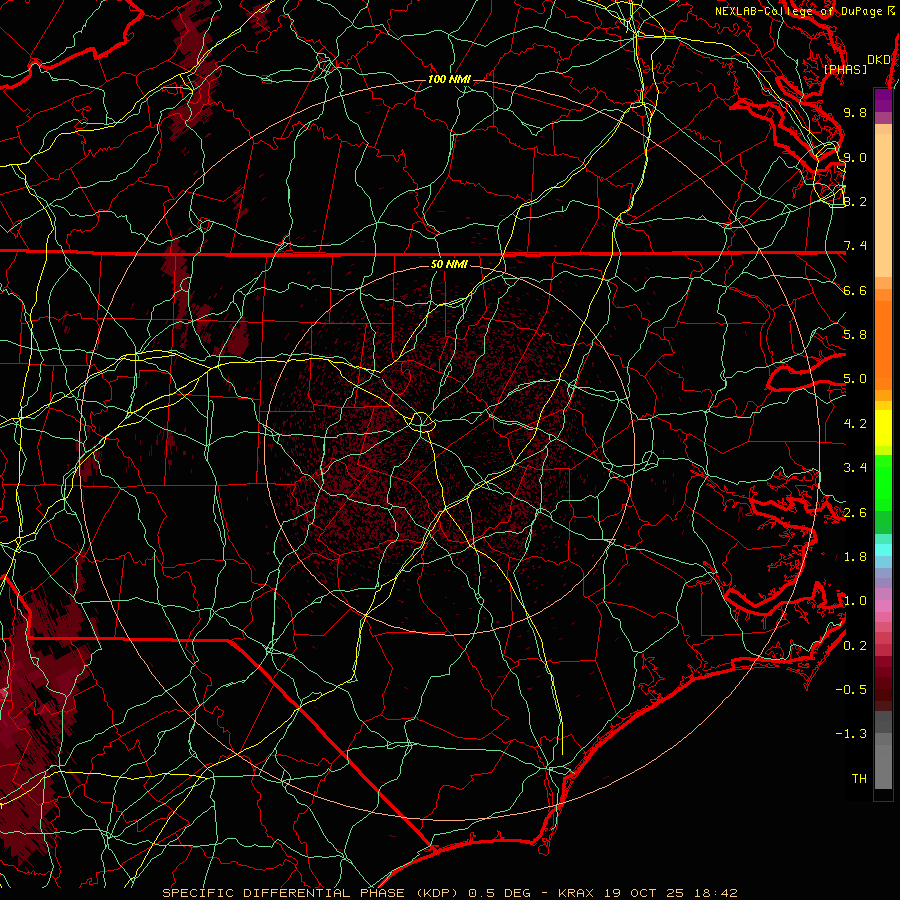Viewport: 900px width, 900px height.
Task: Pick the peach swatch beside the 8.2 value
Action: 883,201
